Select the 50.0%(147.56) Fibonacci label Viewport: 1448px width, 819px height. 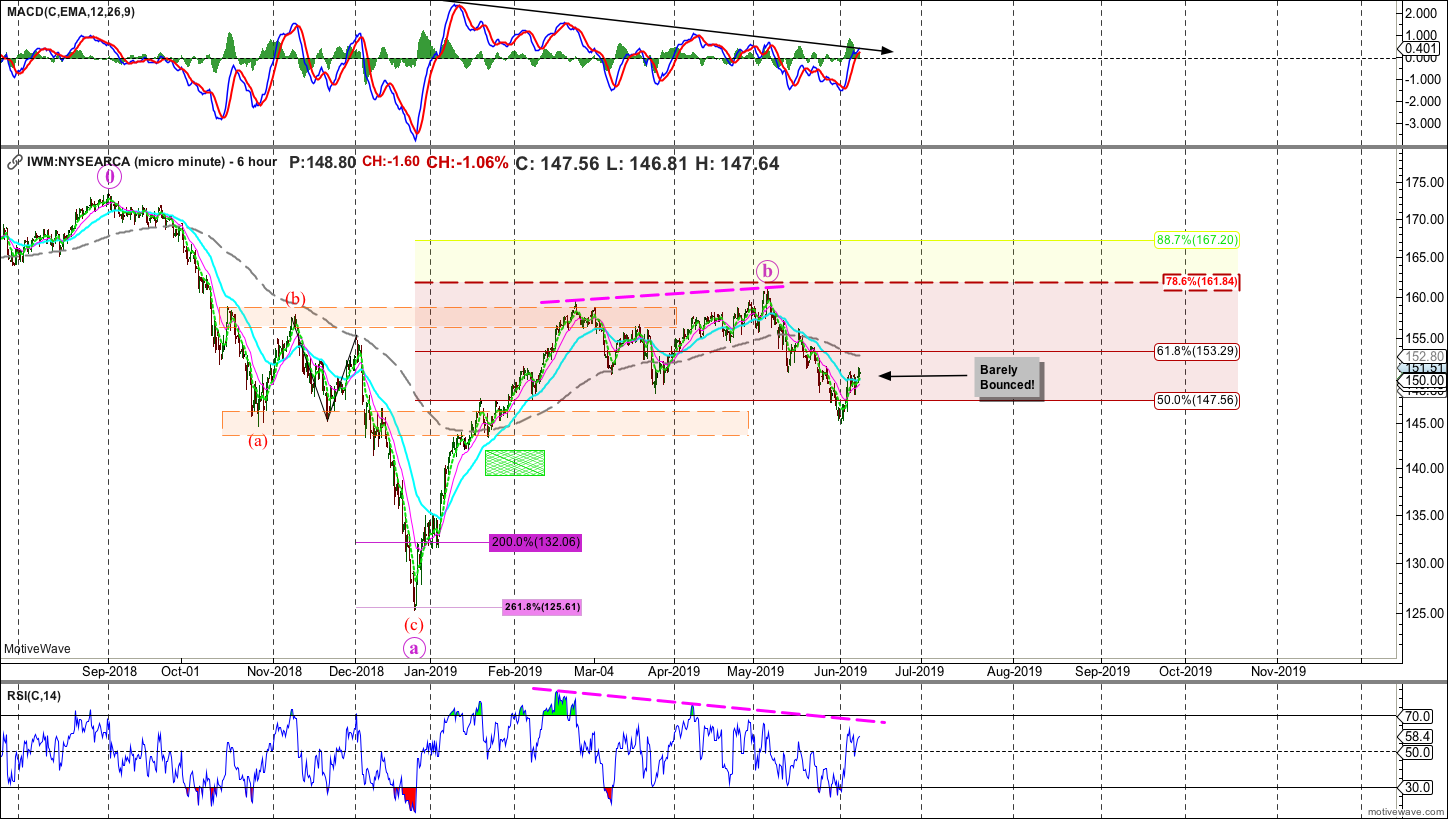pos(1197,399)
